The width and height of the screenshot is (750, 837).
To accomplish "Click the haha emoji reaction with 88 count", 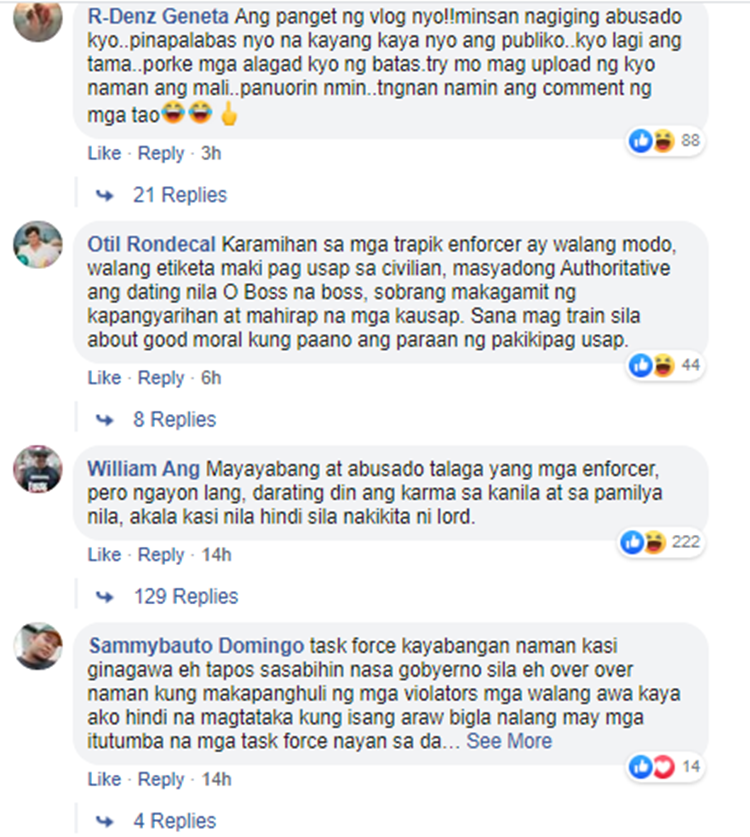I will coord(664,141).
